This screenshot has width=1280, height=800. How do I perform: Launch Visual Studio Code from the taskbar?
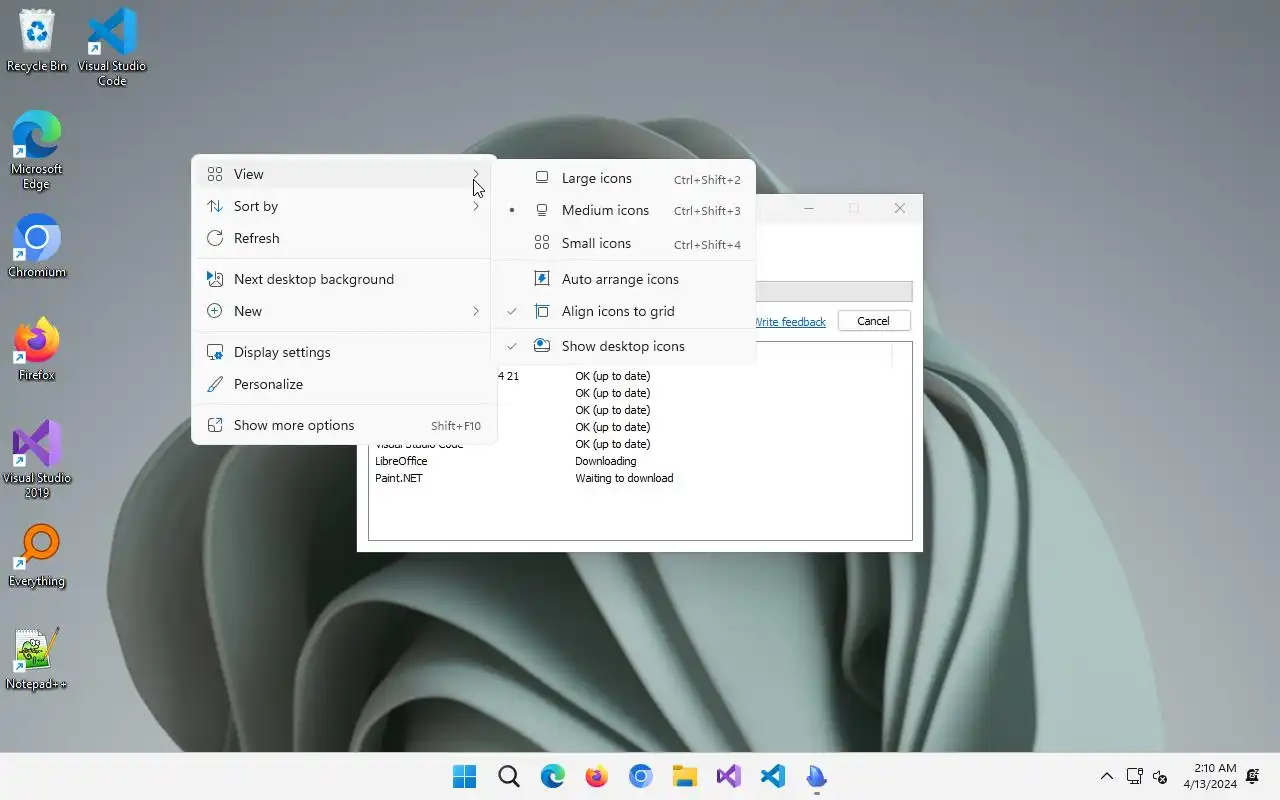(773, 777)
